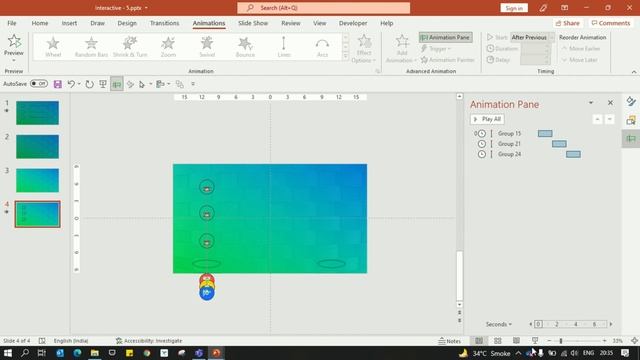Start slideshow from beginning via Quick Access icon

pos(103,84)
